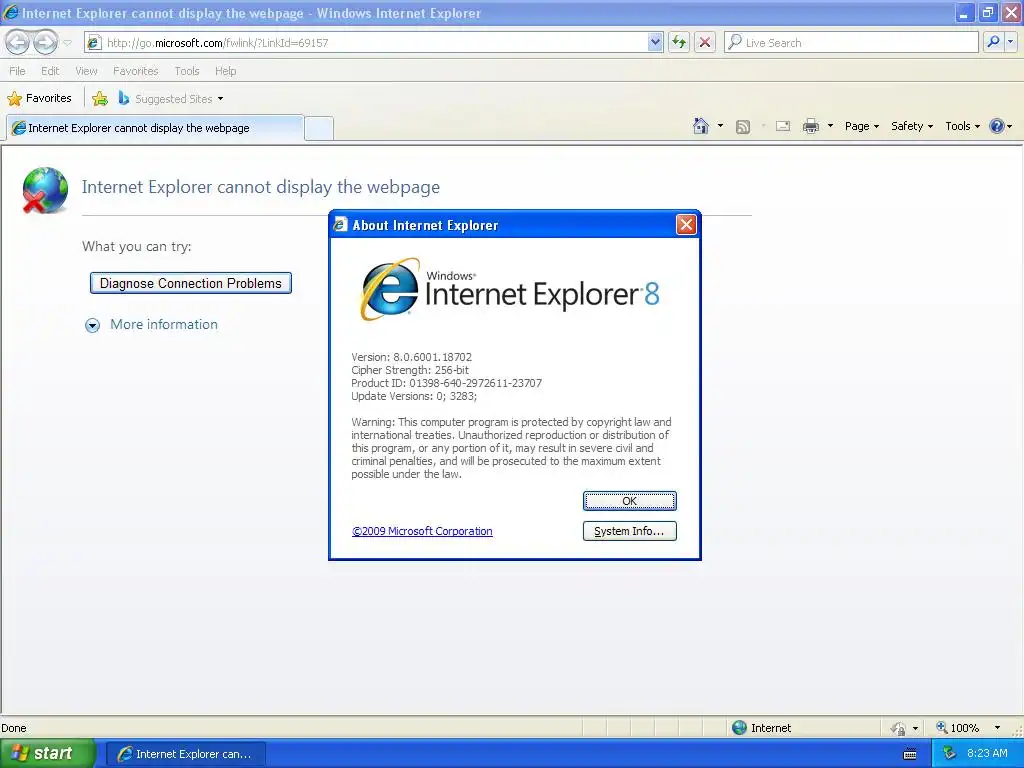The image size is (1024, 768).
Task: Expand the zoom level dropdown arrow
Action: pos(997,728)
